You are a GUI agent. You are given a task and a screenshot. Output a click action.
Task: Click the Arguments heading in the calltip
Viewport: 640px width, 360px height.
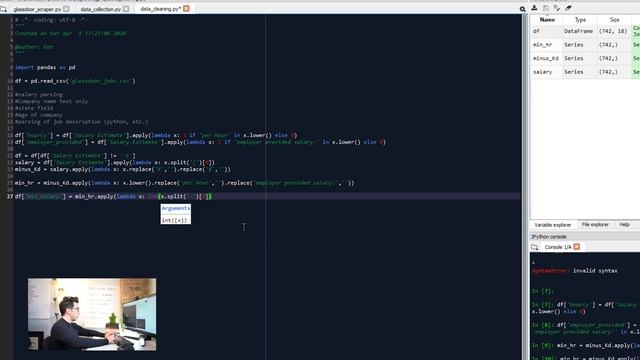176,208
